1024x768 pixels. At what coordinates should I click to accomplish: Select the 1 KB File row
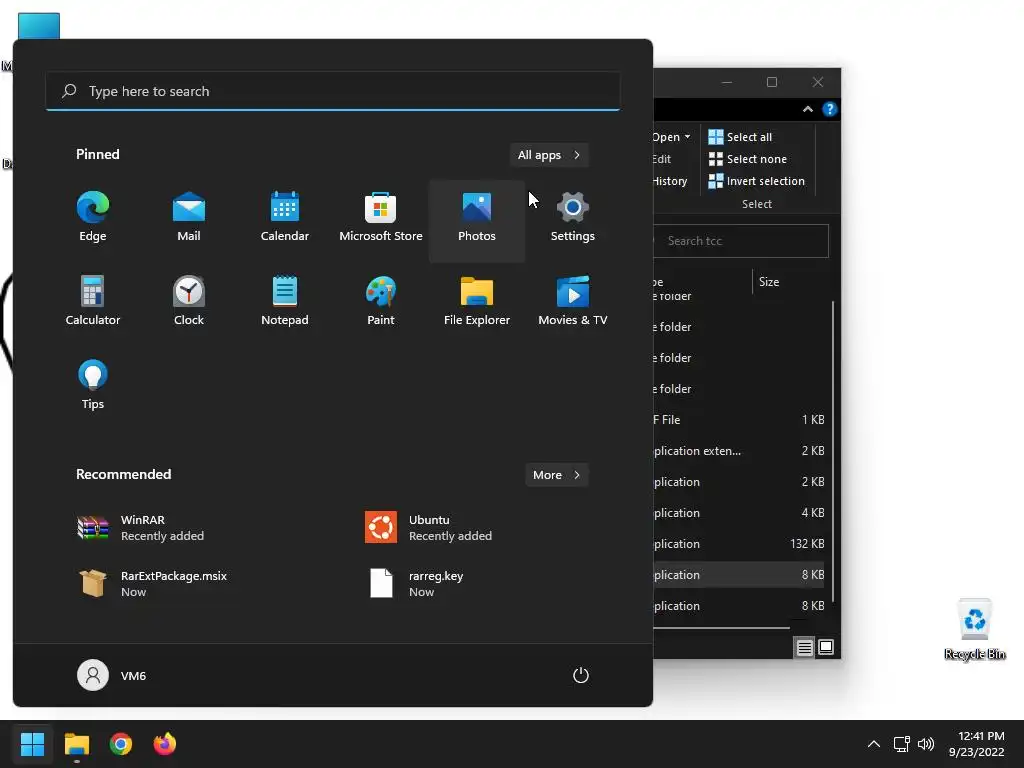(739, 420)
